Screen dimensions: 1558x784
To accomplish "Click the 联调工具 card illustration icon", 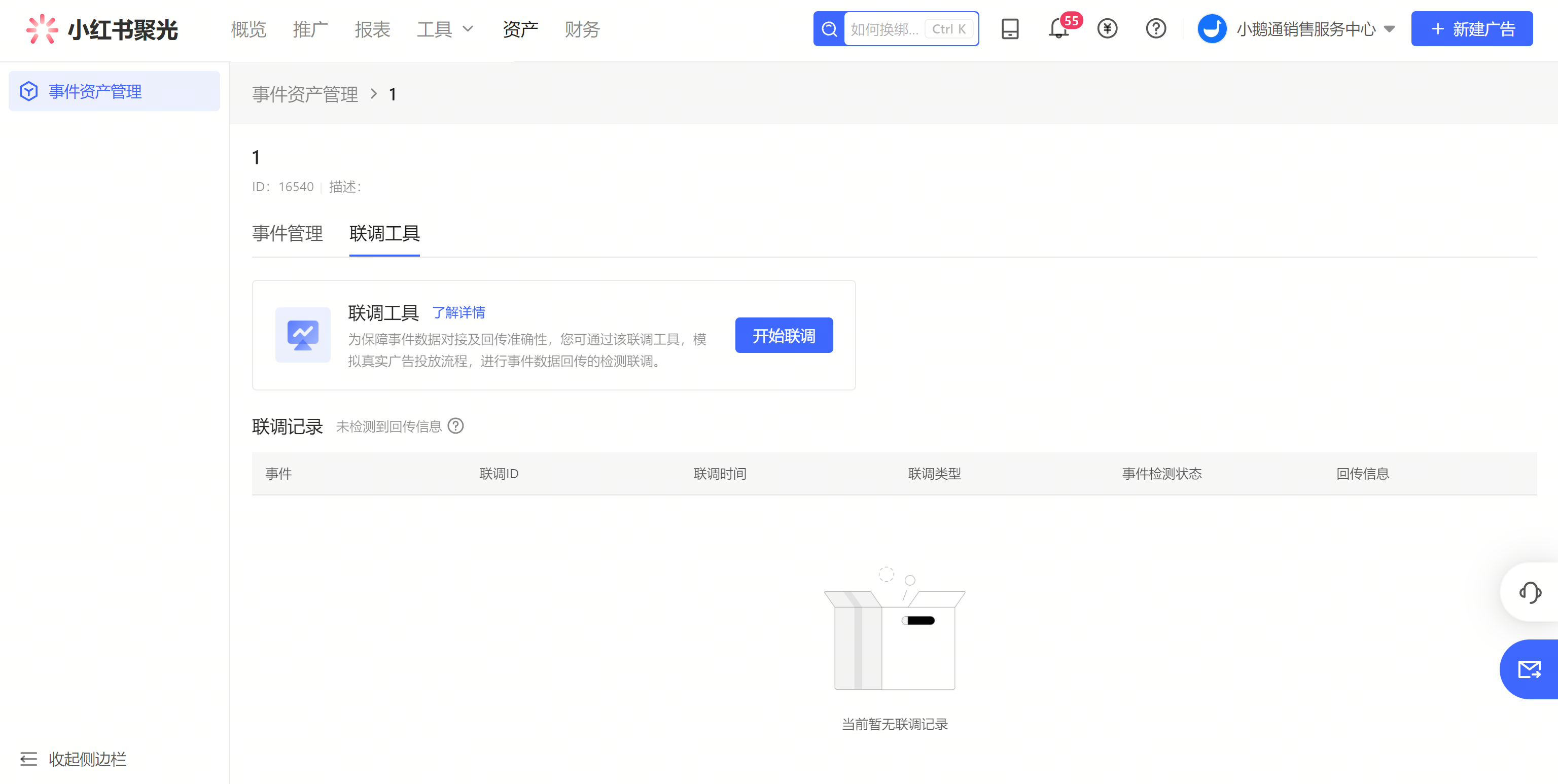I will click(302, 335).
